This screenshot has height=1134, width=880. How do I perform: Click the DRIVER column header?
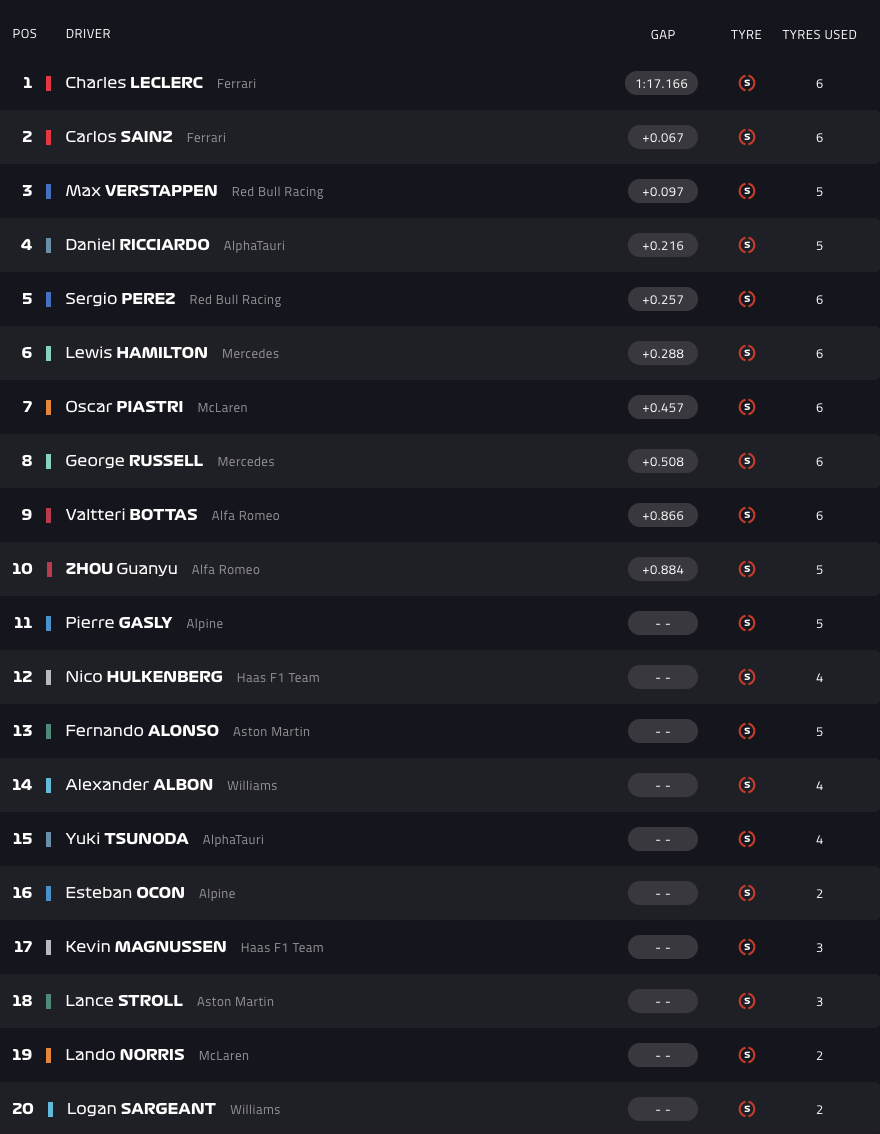coord(88,34)
